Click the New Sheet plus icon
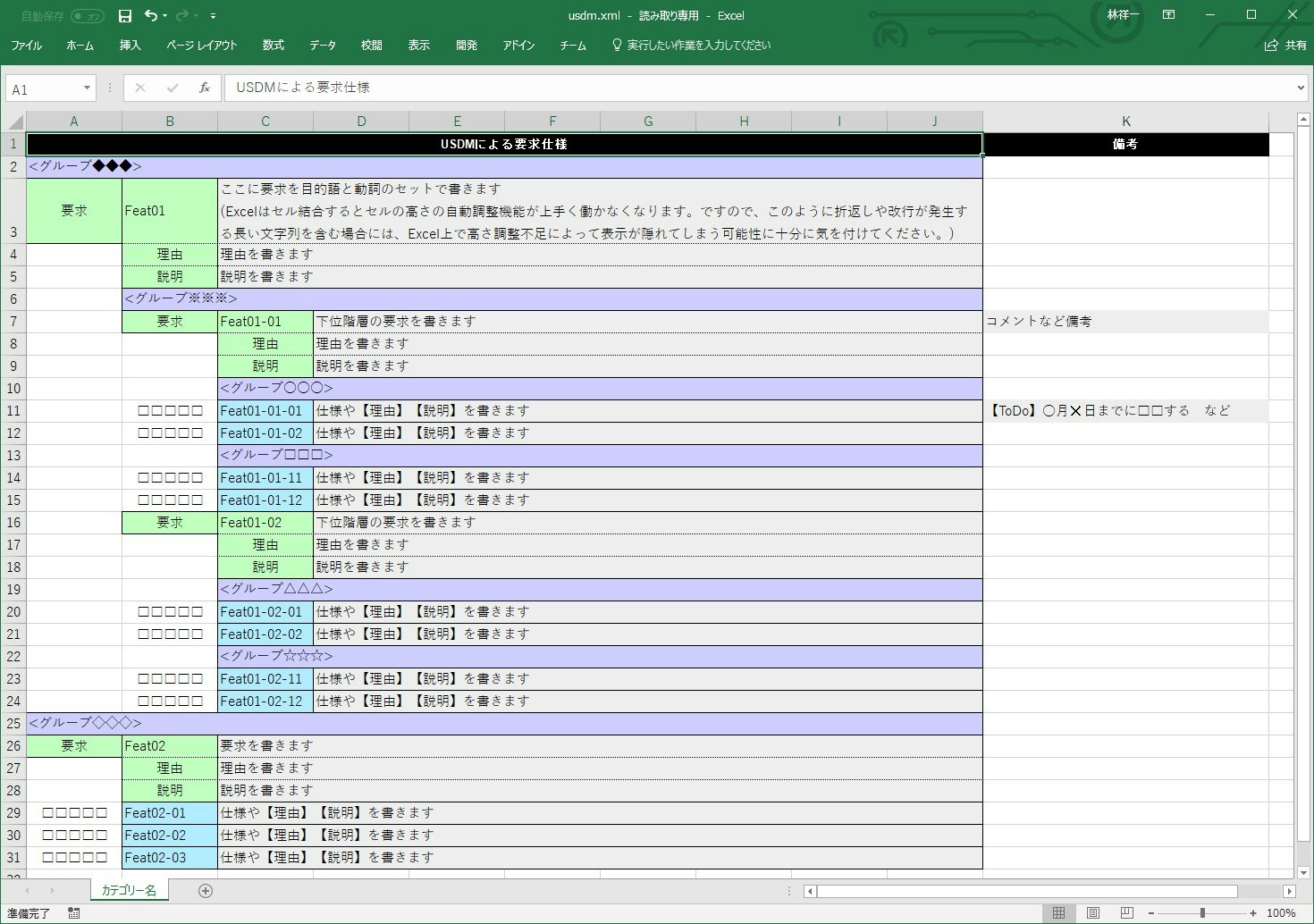Screen dimensions: 1314x924 tap(206, 891)
